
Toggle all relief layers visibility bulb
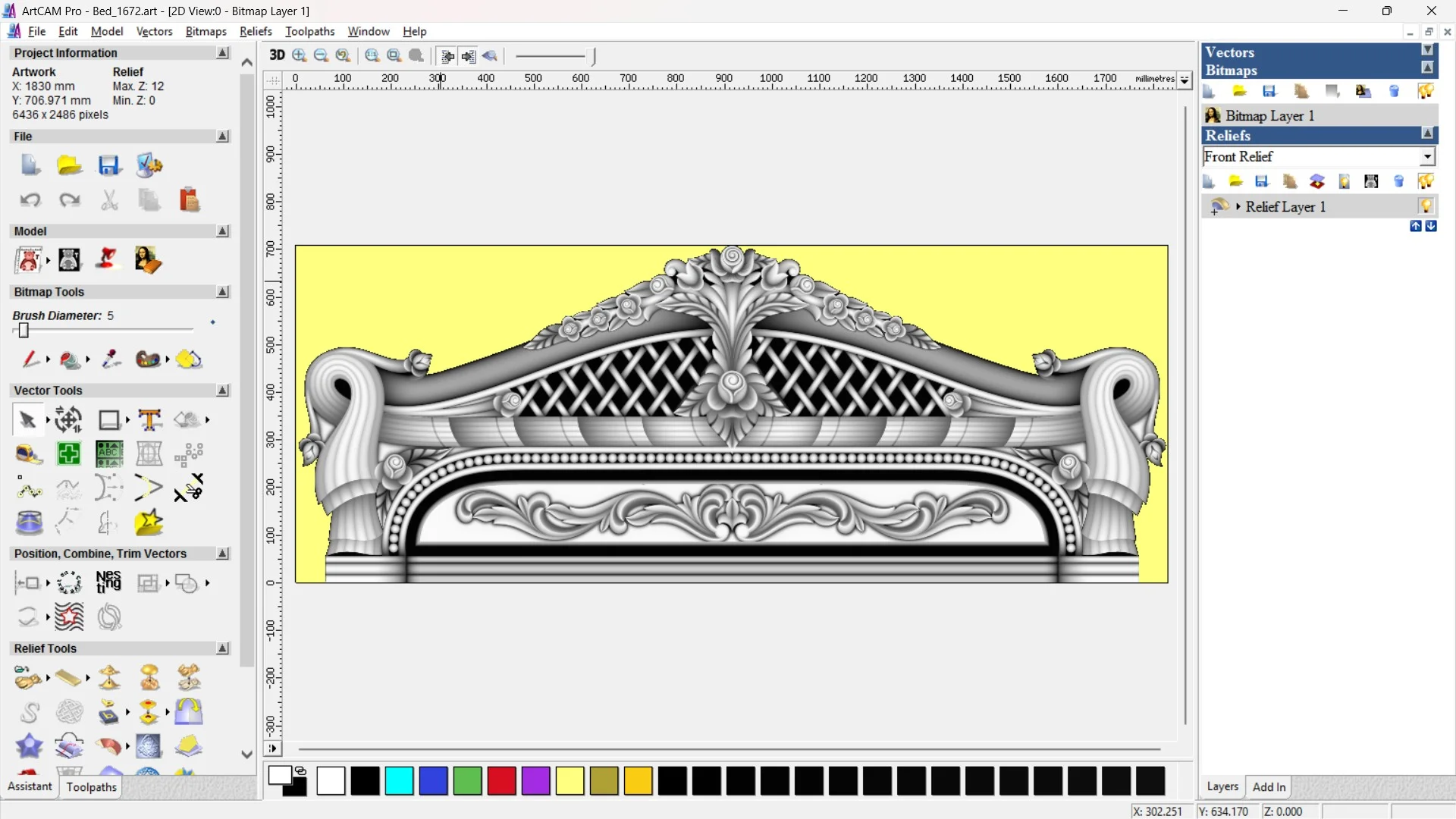tap(1426, 181)
